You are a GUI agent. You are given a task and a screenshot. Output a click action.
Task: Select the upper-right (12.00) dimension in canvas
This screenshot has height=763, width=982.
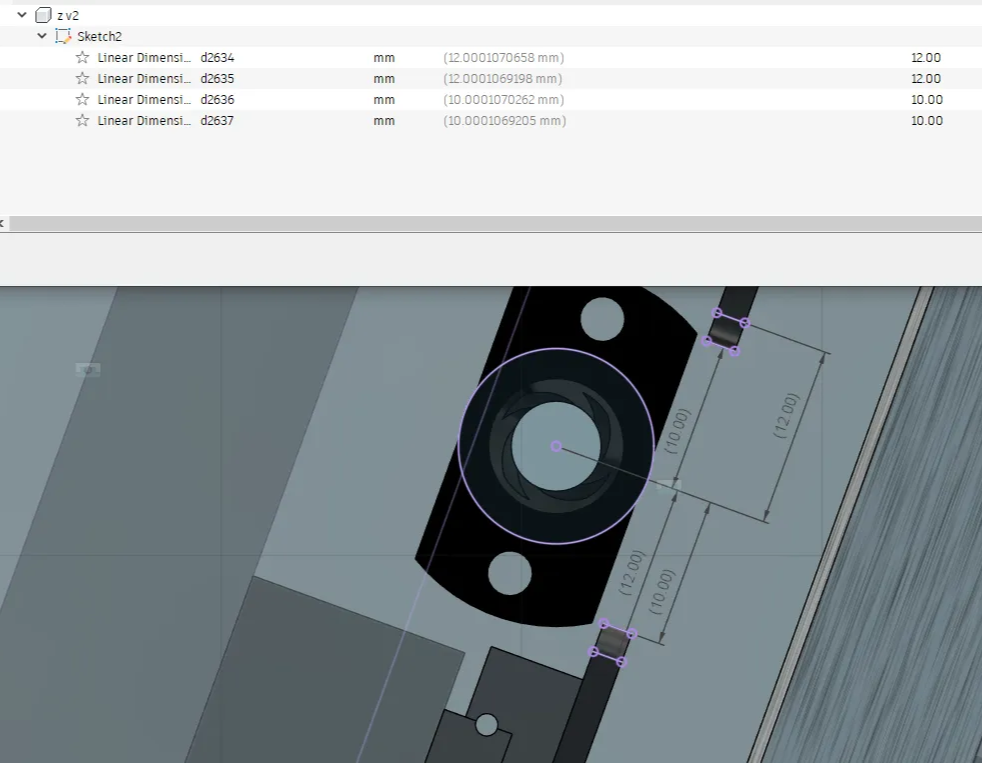tap(787, 415)
